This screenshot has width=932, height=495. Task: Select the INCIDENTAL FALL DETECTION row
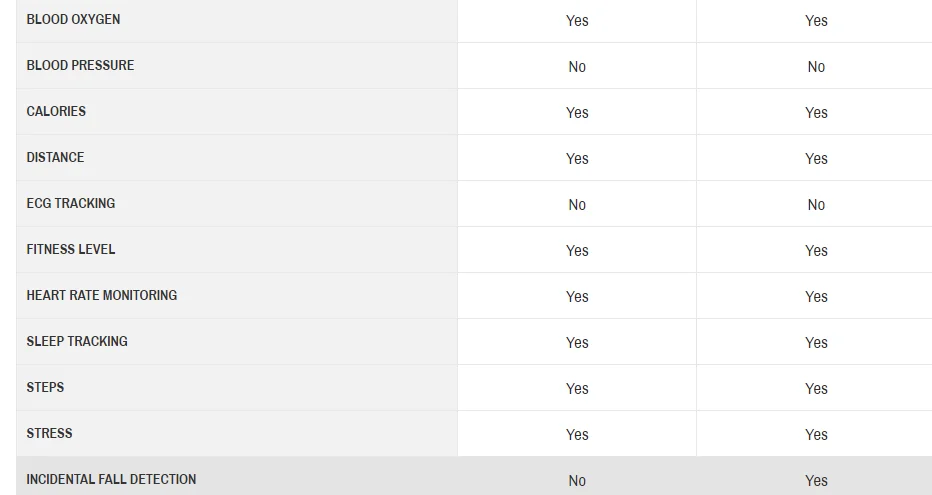[x=474, y=476]
